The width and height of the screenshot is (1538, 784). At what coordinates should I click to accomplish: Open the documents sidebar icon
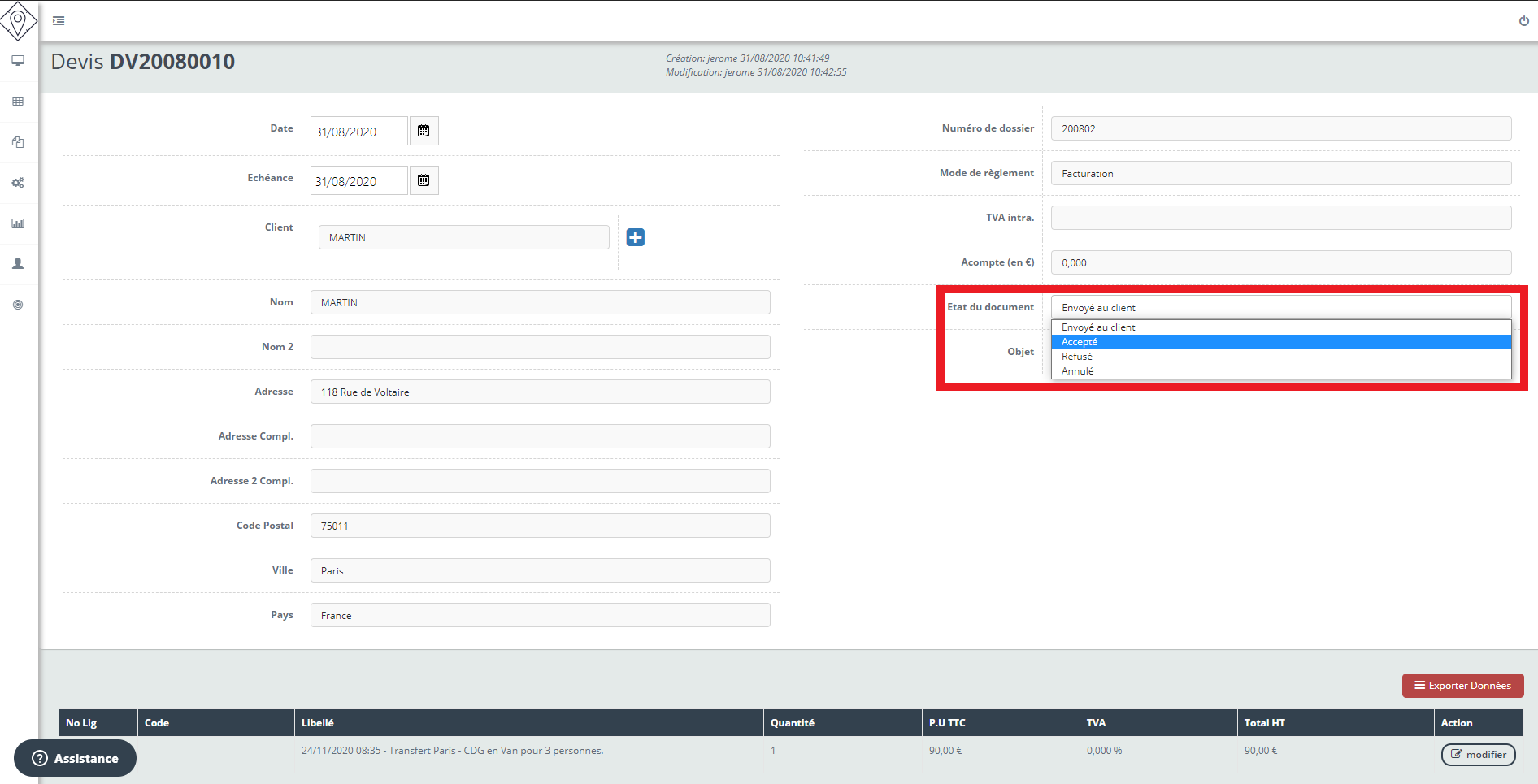pos(18,142)
